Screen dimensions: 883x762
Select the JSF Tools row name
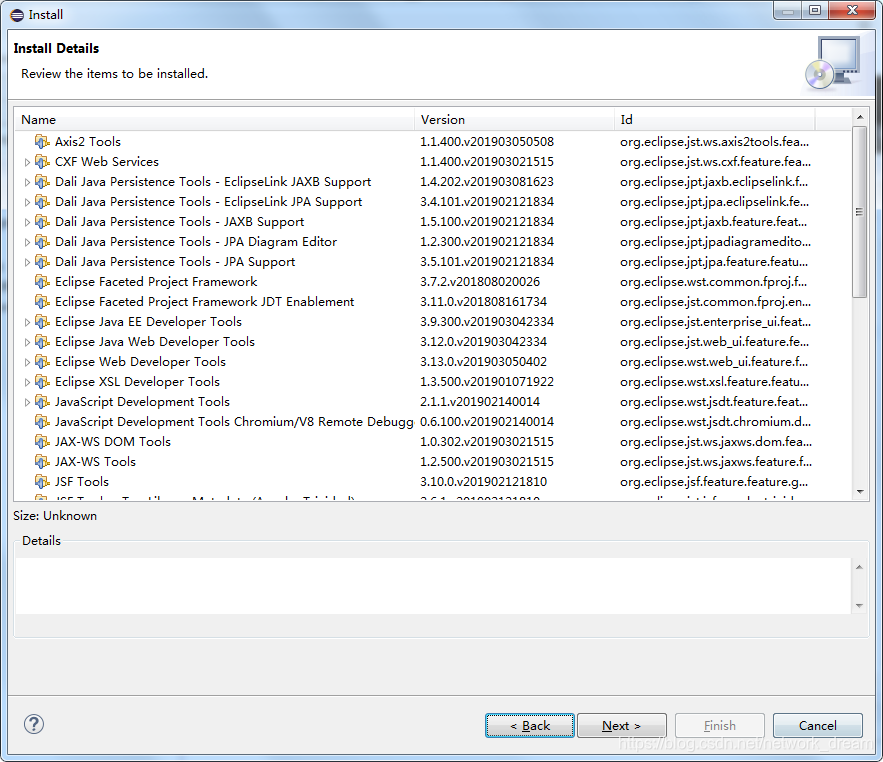82,482
